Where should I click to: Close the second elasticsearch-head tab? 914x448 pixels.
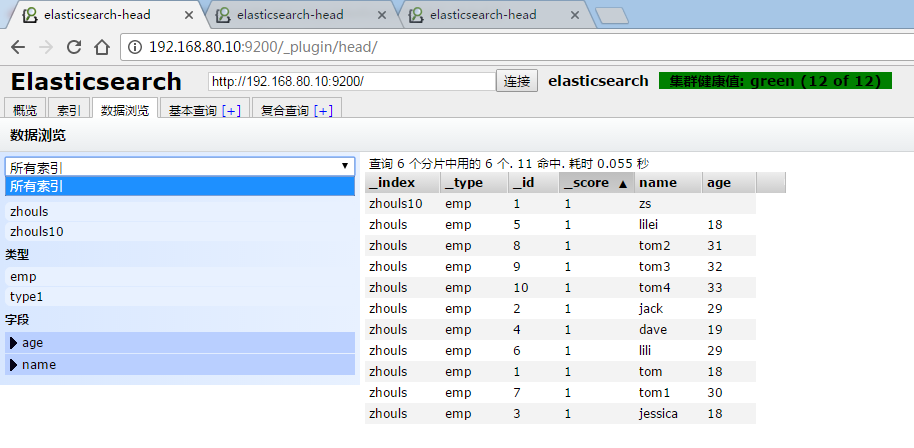(382, 15)
